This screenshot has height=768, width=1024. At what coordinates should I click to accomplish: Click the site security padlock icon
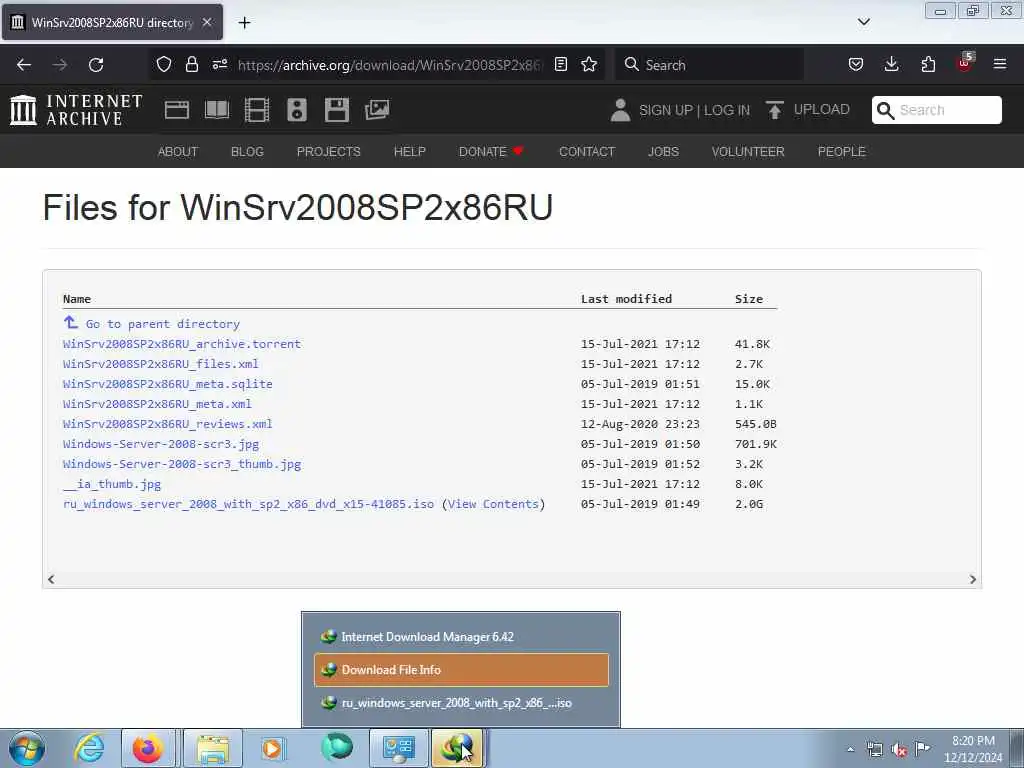click(191, 64)
